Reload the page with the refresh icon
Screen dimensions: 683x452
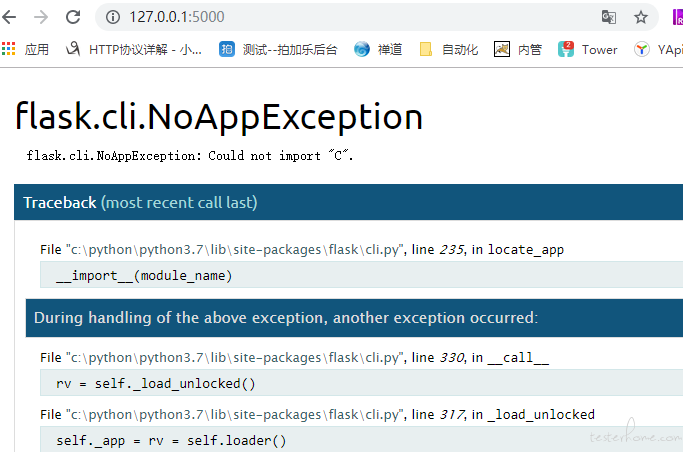pos(73,17)
